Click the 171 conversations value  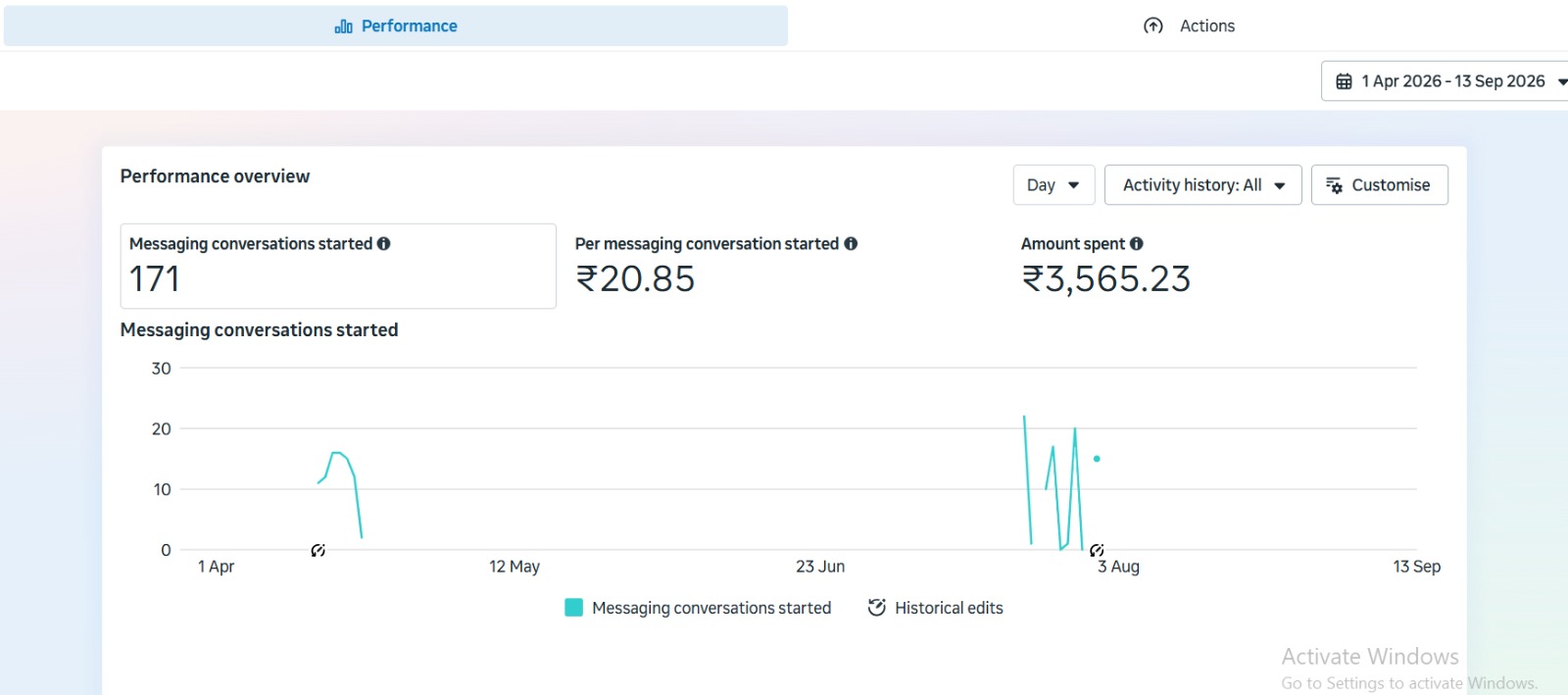155,279
